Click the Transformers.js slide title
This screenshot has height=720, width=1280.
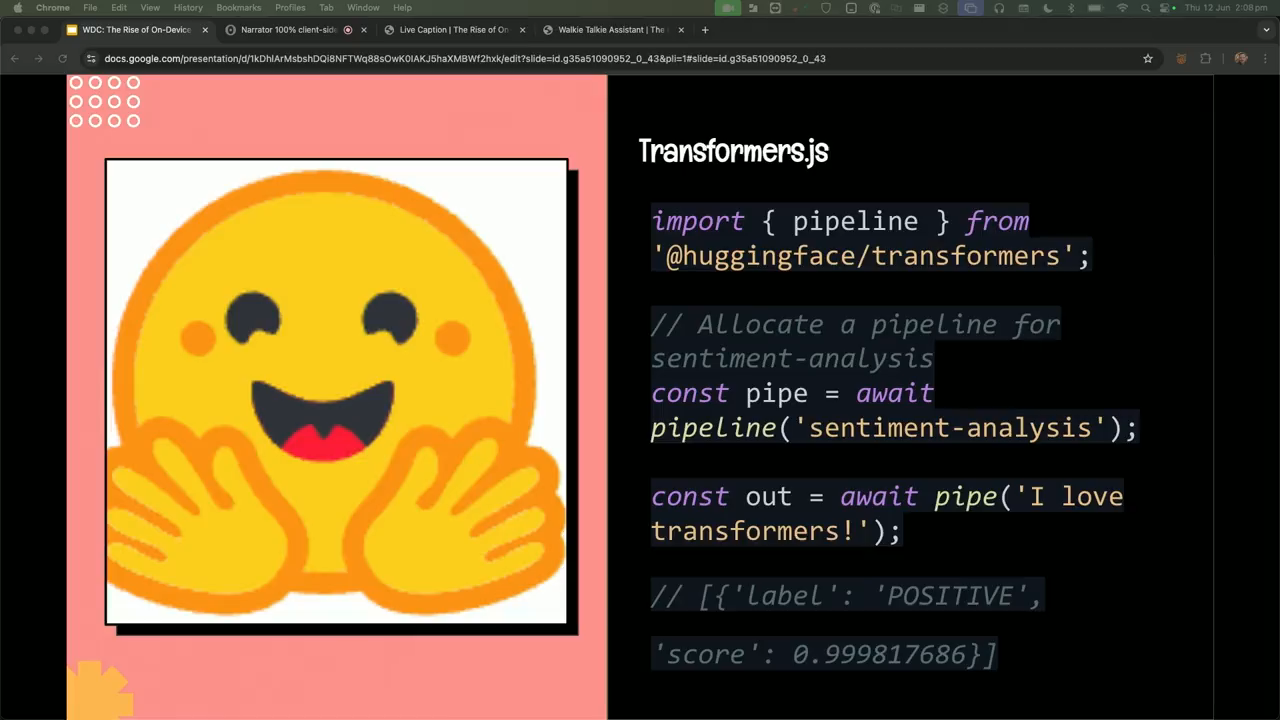tap(733, 151)
